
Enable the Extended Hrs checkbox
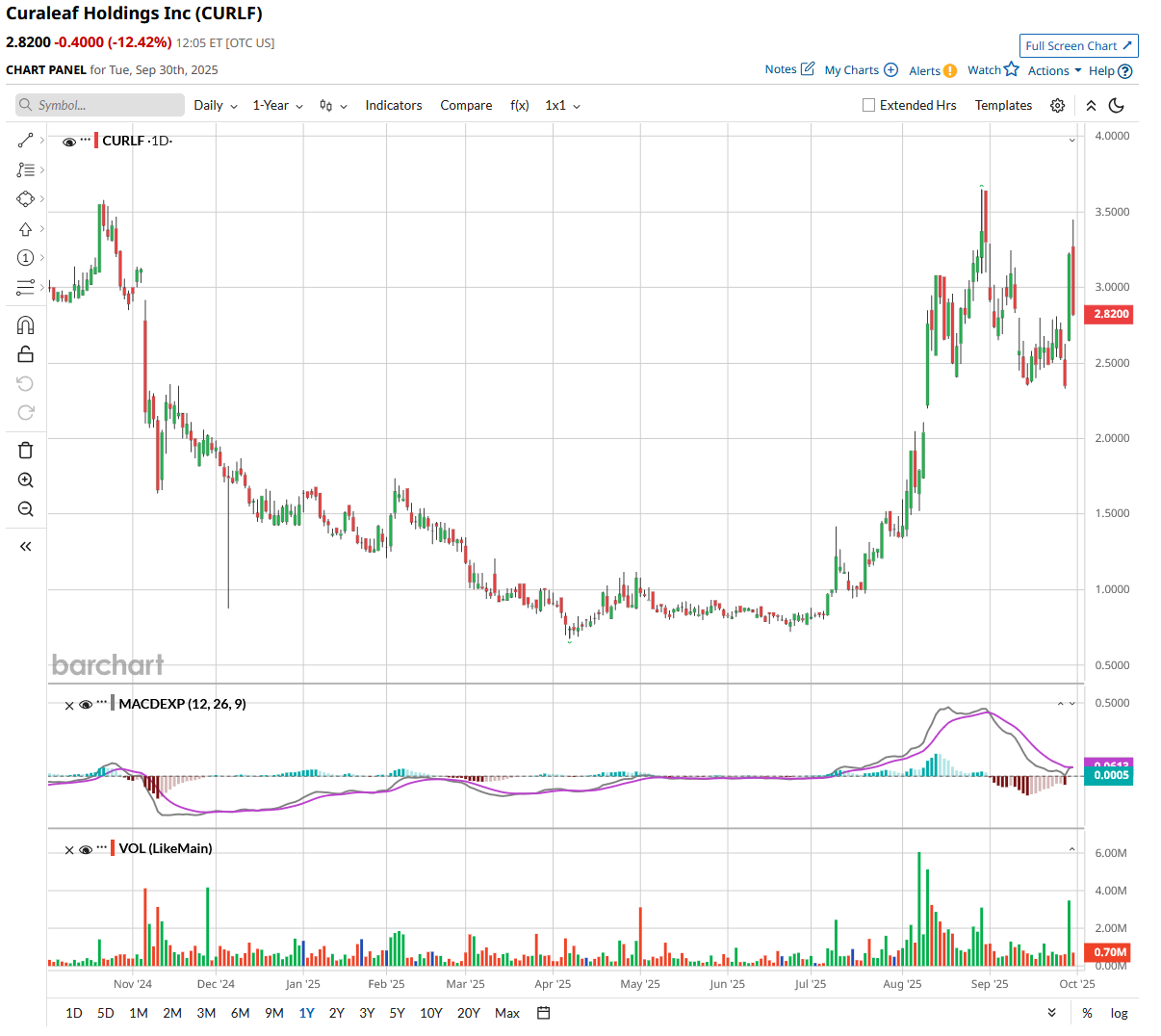pyautogui.click(x=869, y=105)
